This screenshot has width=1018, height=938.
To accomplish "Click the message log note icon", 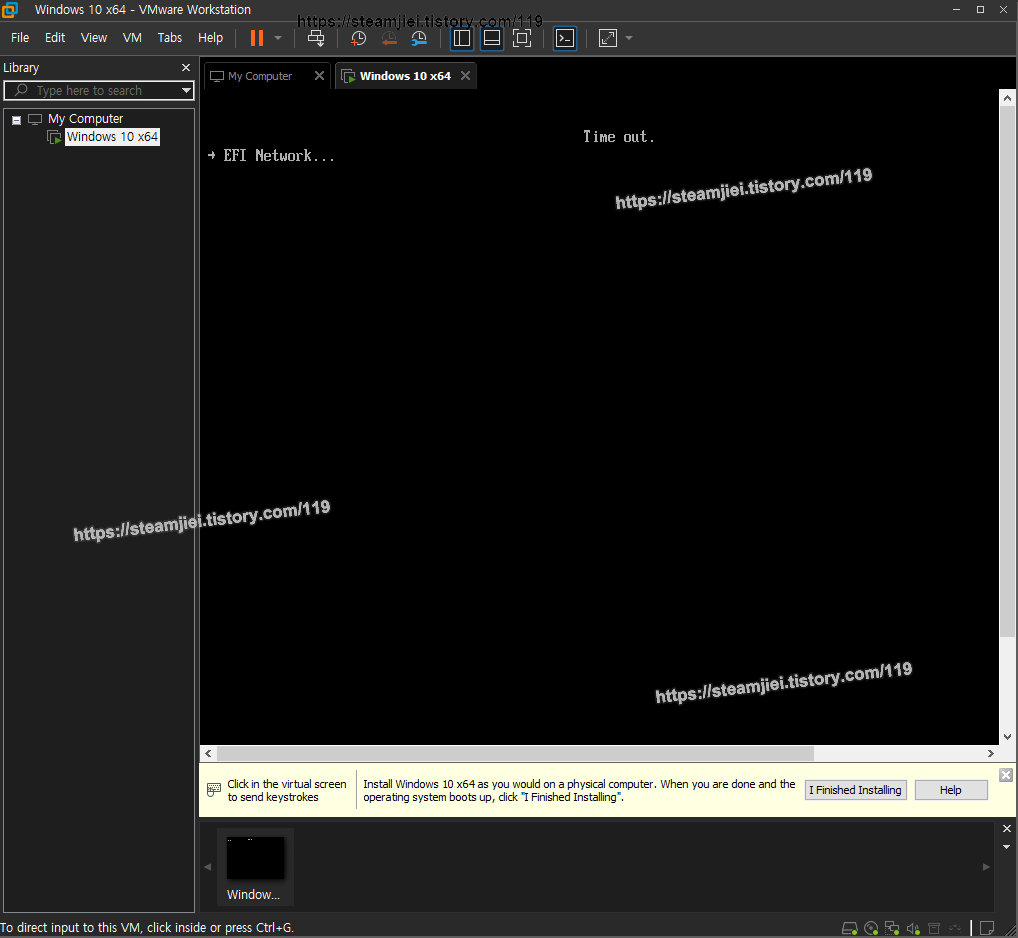I will pos(987,928).
